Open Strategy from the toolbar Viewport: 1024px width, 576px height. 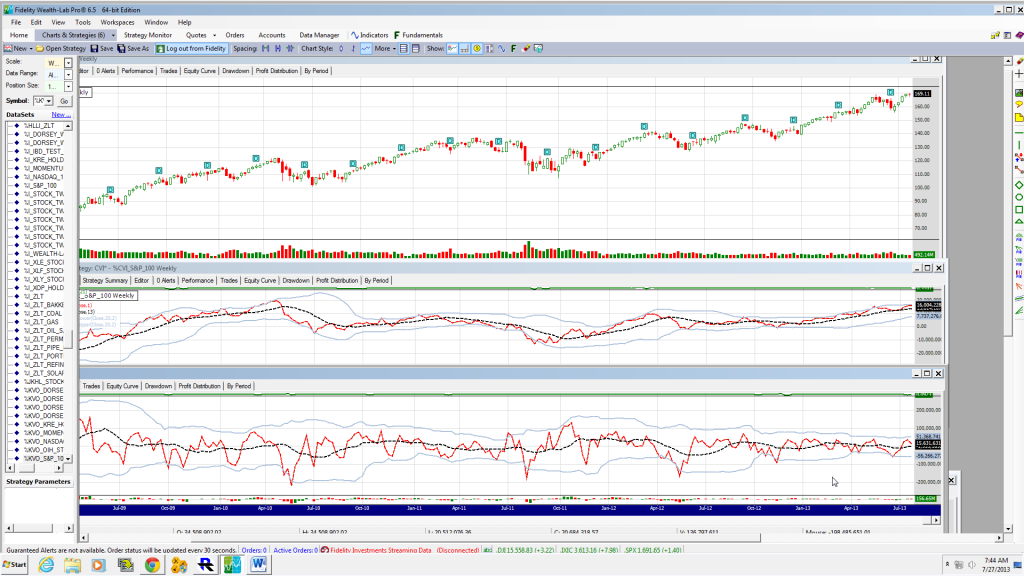click(x=61, y=48)
